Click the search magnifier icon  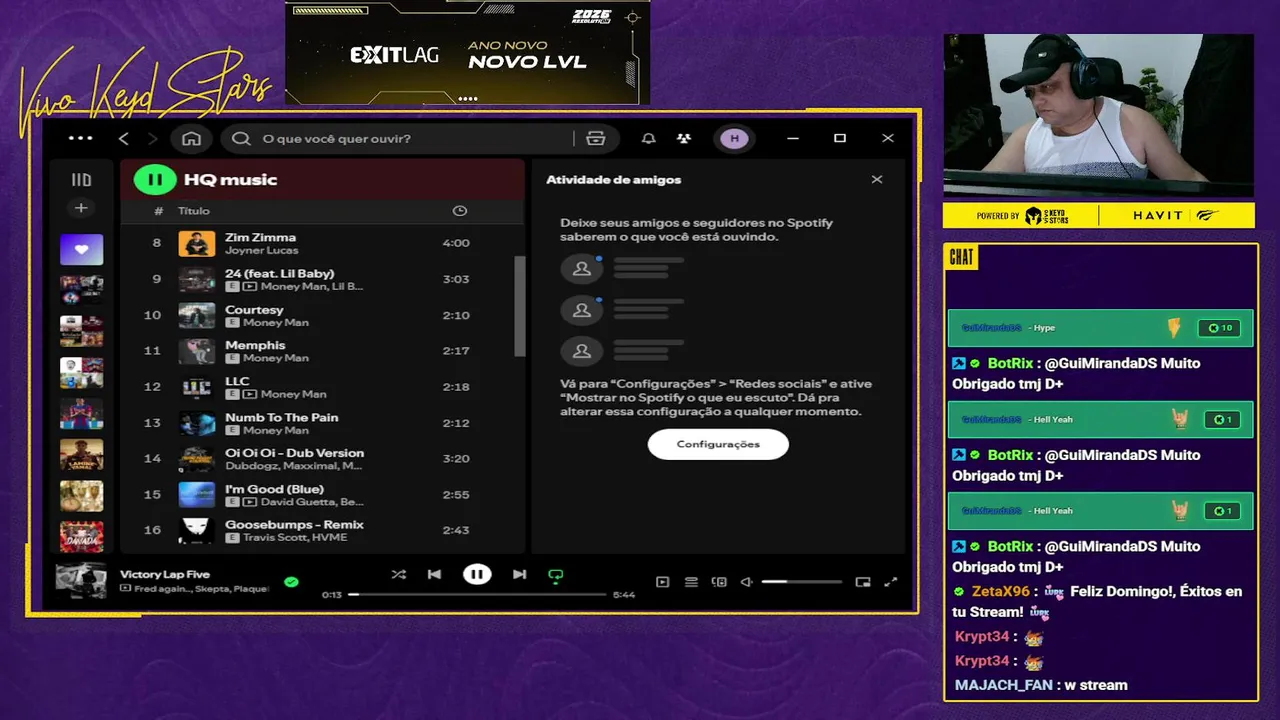tap(241, 138)
